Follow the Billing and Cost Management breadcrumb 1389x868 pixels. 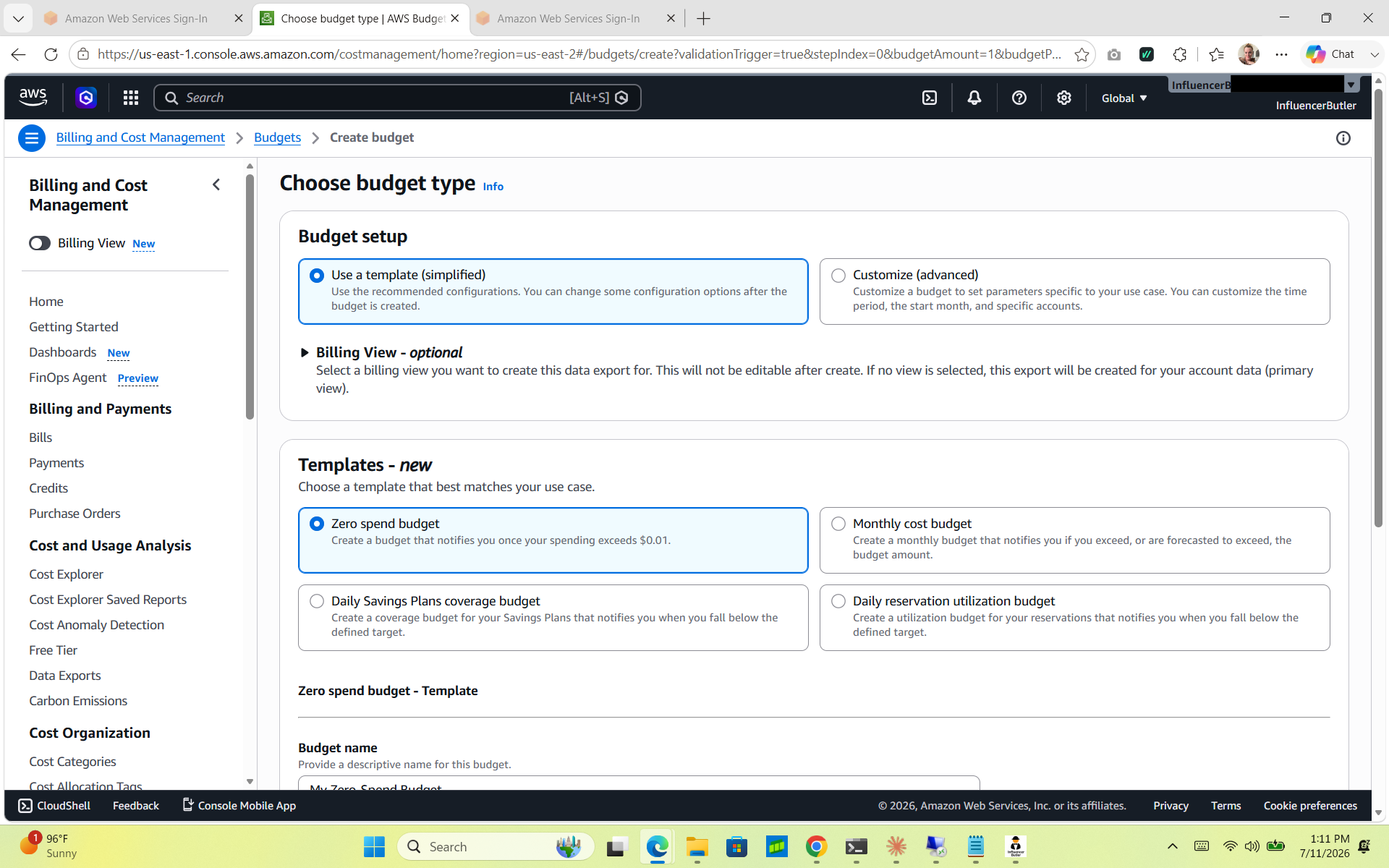coord(140,137)
